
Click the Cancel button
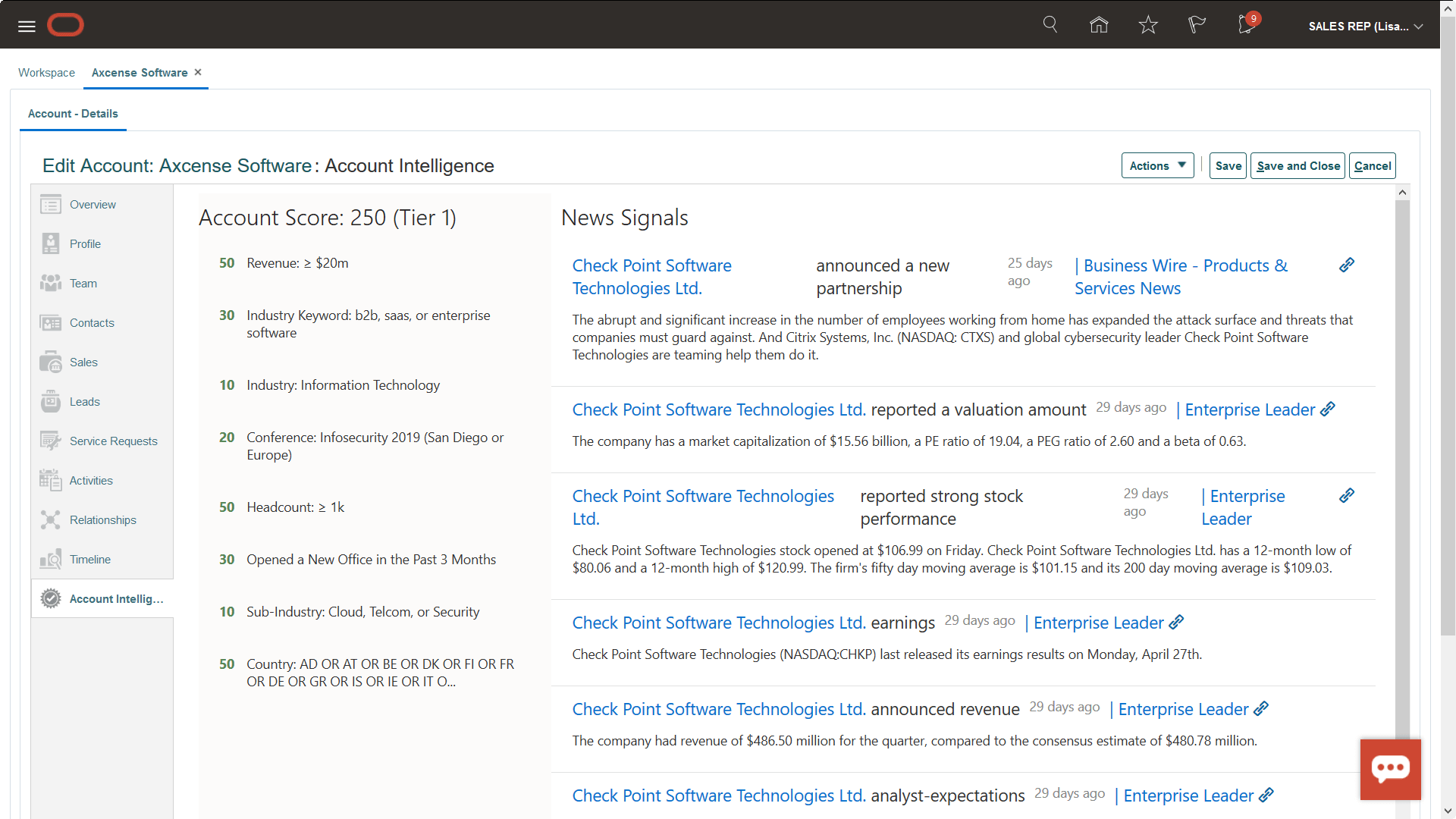pos(1373,165)
